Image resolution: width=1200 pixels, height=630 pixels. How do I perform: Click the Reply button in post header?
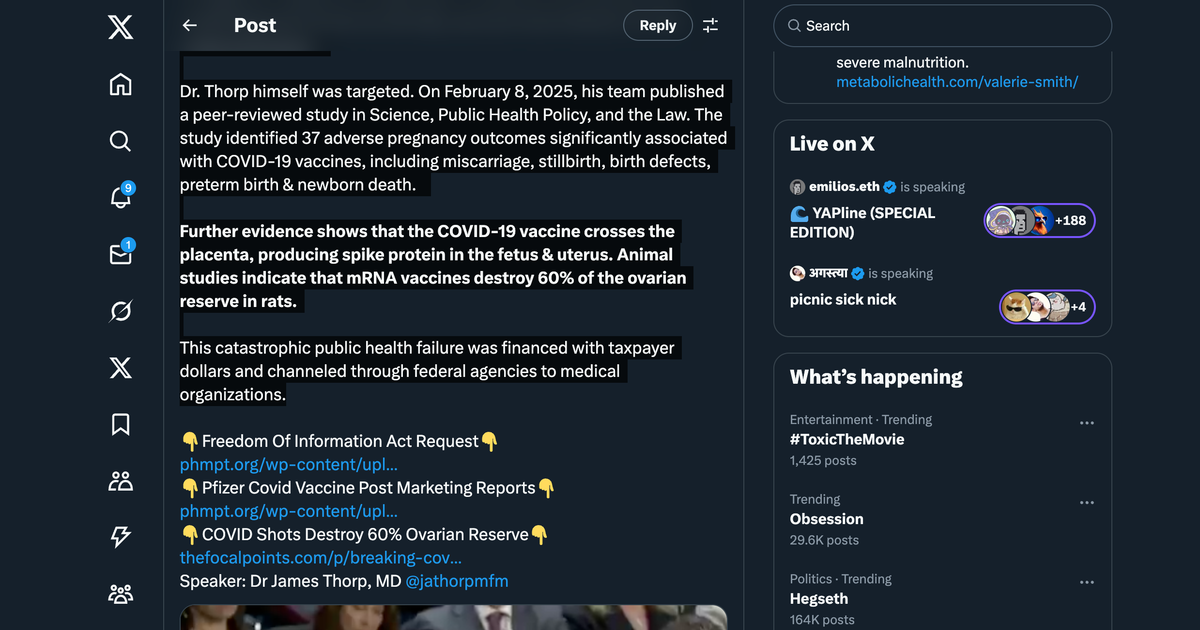click(x=657, y=26)
